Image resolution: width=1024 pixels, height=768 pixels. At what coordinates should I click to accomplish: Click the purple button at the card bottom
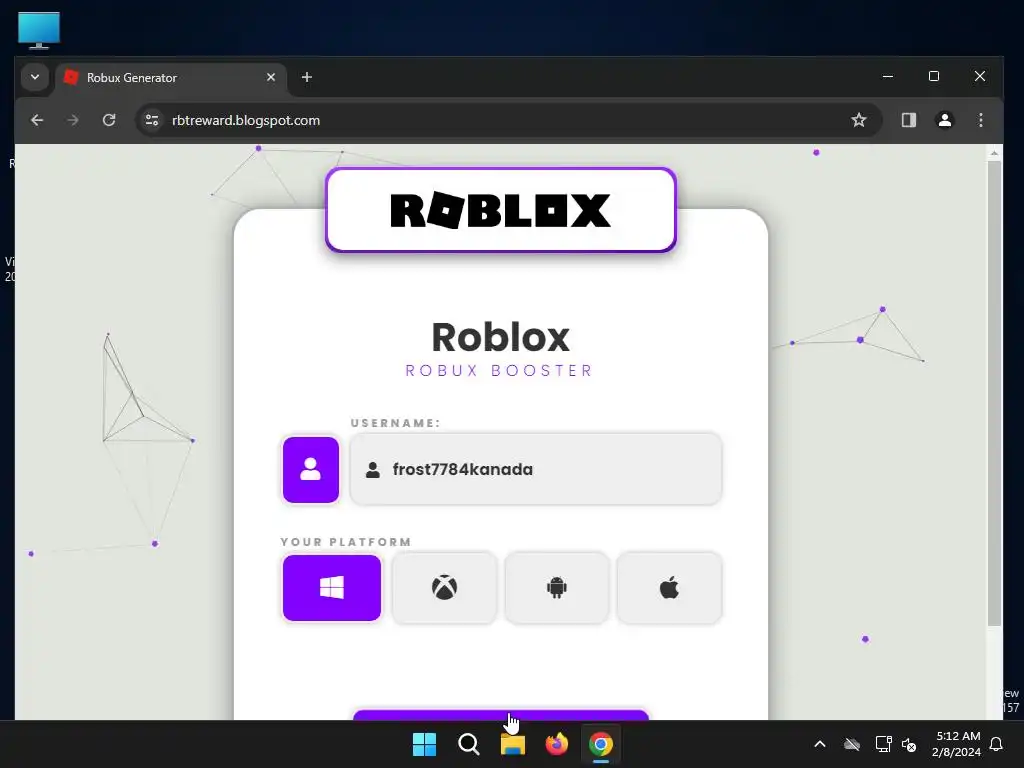501,715
